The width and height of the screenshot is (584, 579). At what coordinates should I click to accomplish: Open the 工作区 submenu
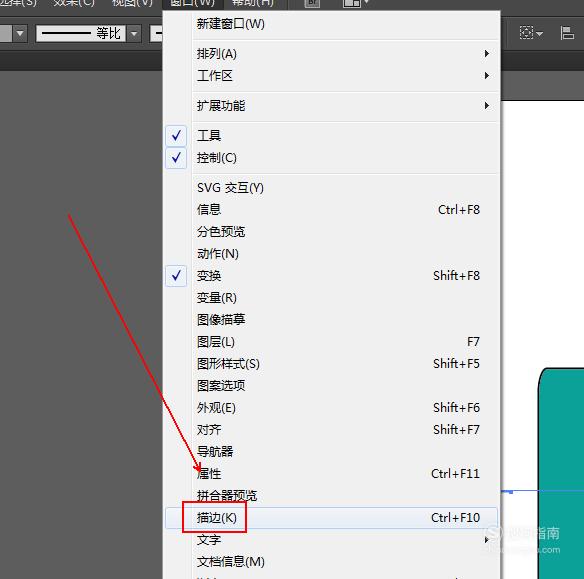tap(331, 76)
